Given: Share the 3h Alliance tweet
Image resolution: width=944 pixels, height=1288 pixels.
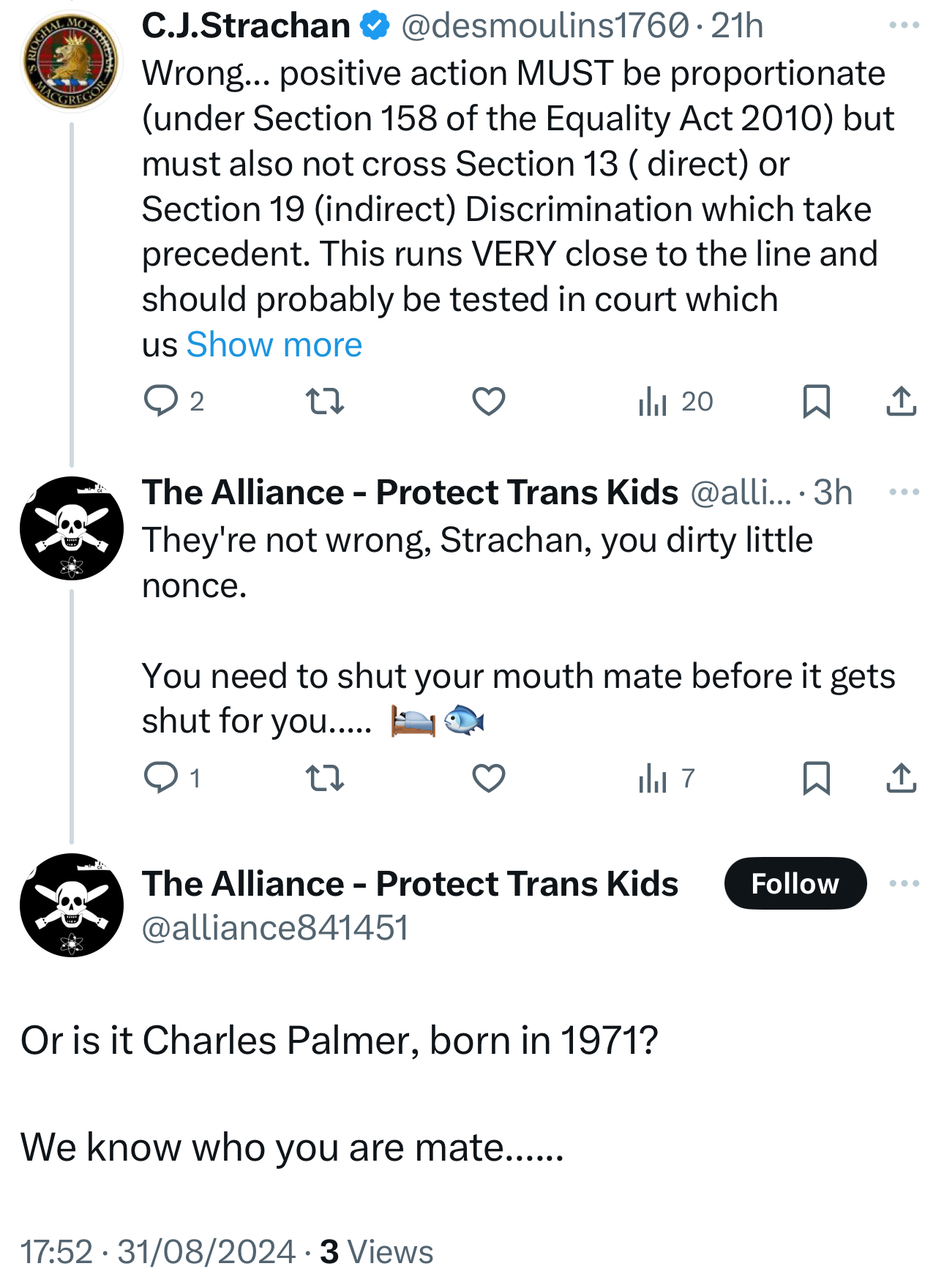Looking at the screenshot, I should [901, 778].
